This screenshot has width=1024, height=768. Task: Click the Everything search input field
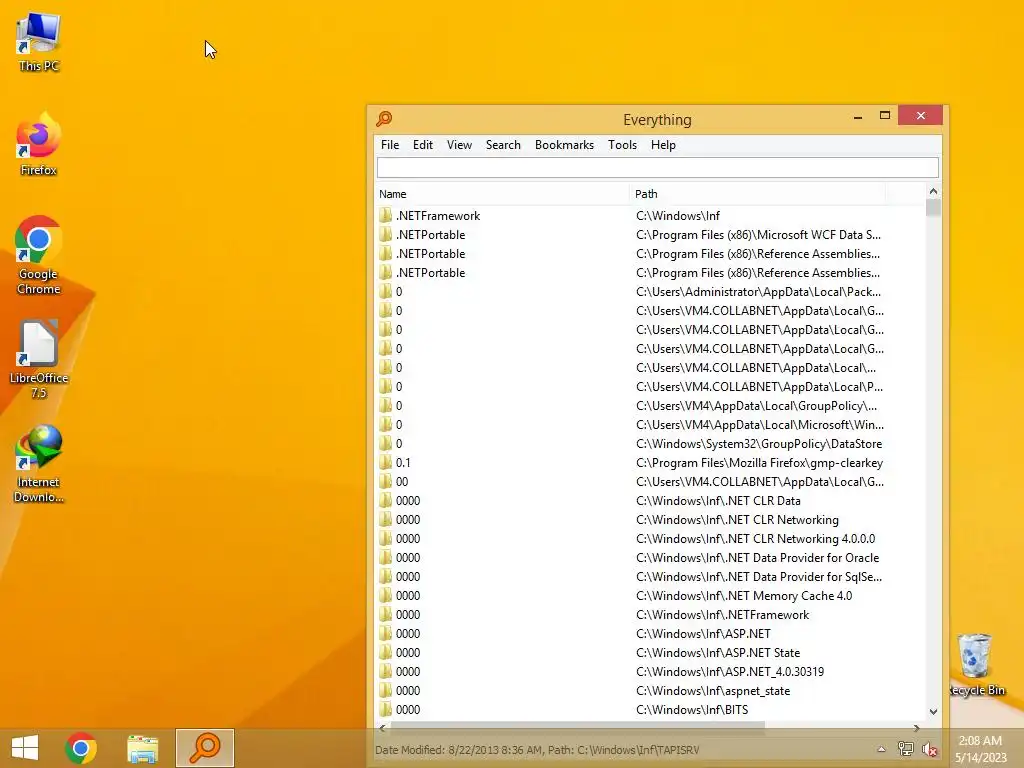click(658, 168)
